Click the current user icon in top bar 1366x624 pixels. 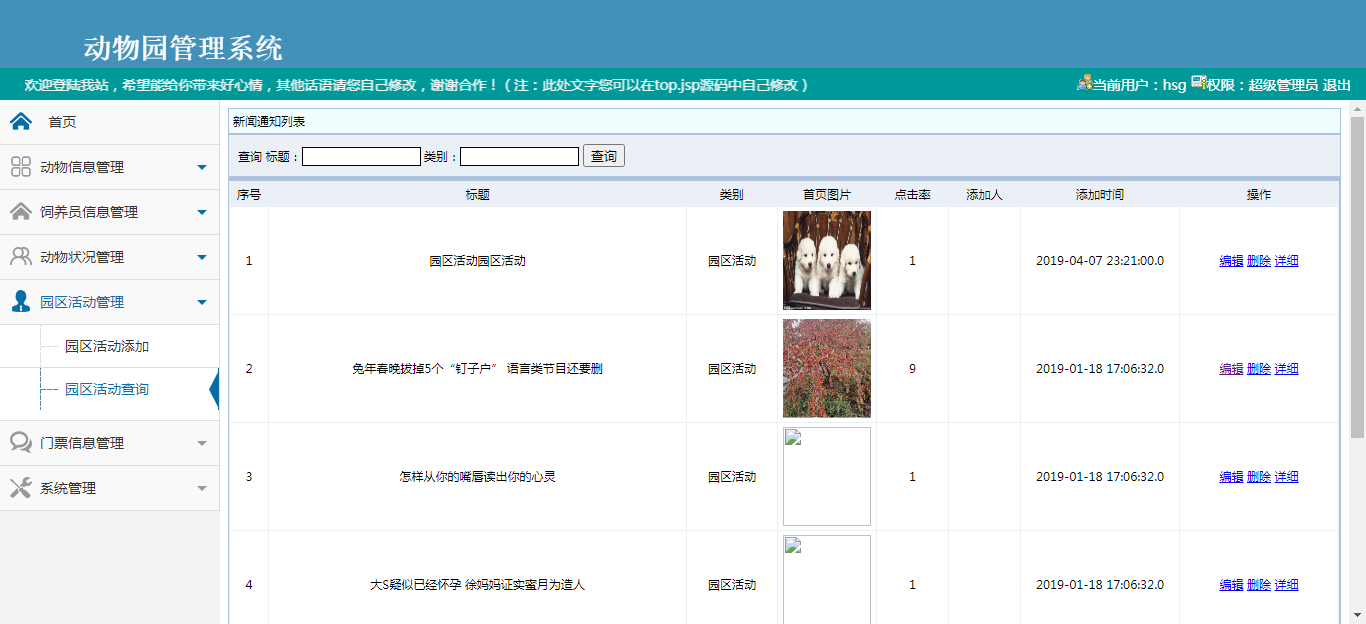[1084, 84]
